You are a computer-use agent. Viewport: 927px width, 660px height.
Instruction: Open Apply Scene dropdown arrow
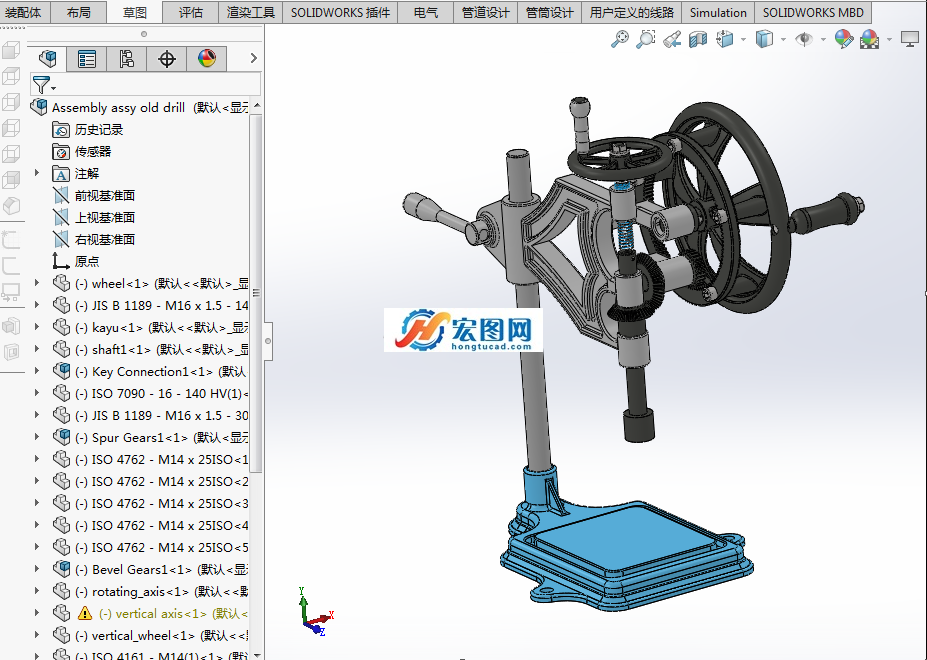coord(889,40)
